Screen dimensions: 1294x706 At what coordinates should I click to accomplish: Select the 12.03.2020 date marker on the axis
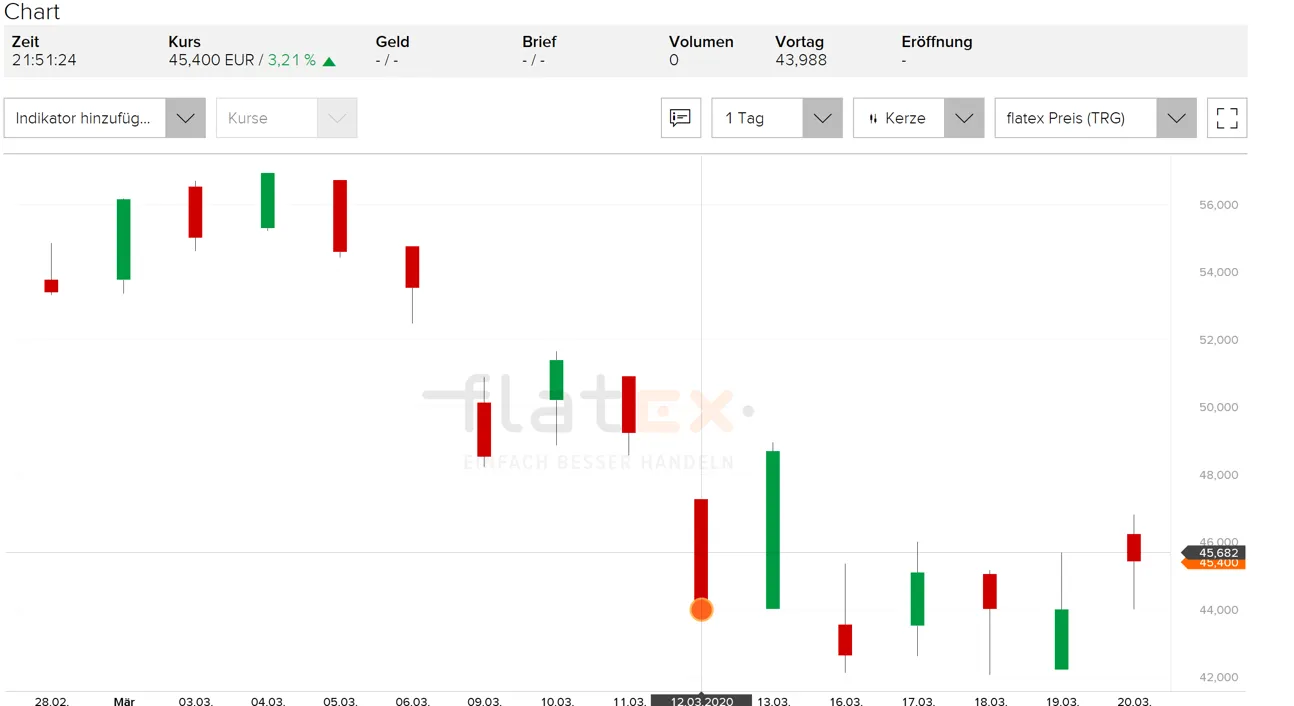(701, 700)
